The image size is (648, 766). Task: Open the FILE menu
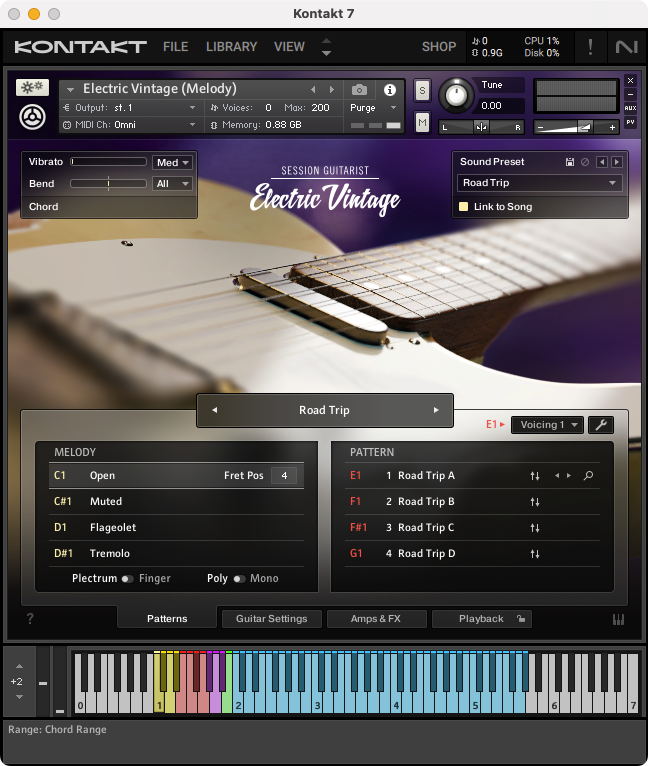click(175, 47)
